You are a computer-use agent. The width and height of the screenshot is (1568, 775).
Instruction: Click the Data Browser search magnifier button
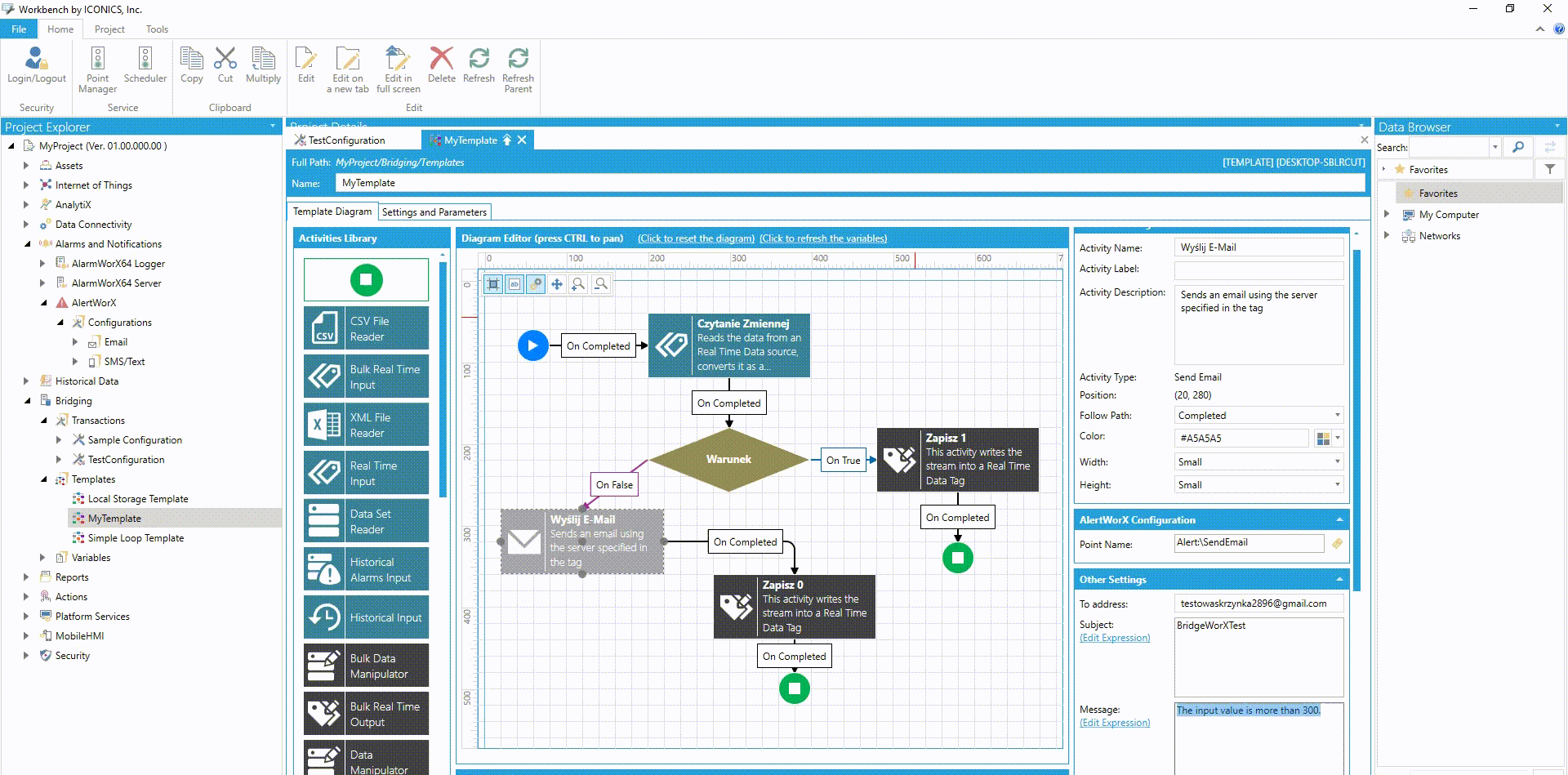point(1517,147)
